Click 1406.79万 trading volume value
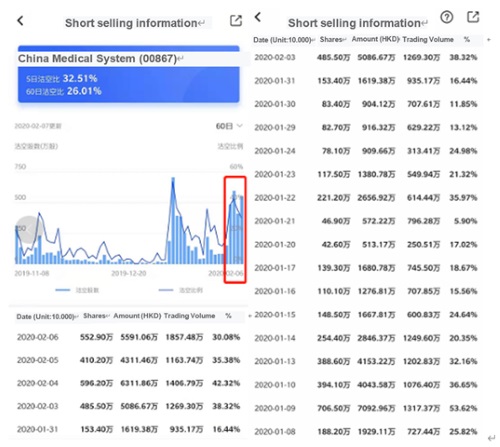This screenshot has height=447, width=500. (x=184, y=383)
